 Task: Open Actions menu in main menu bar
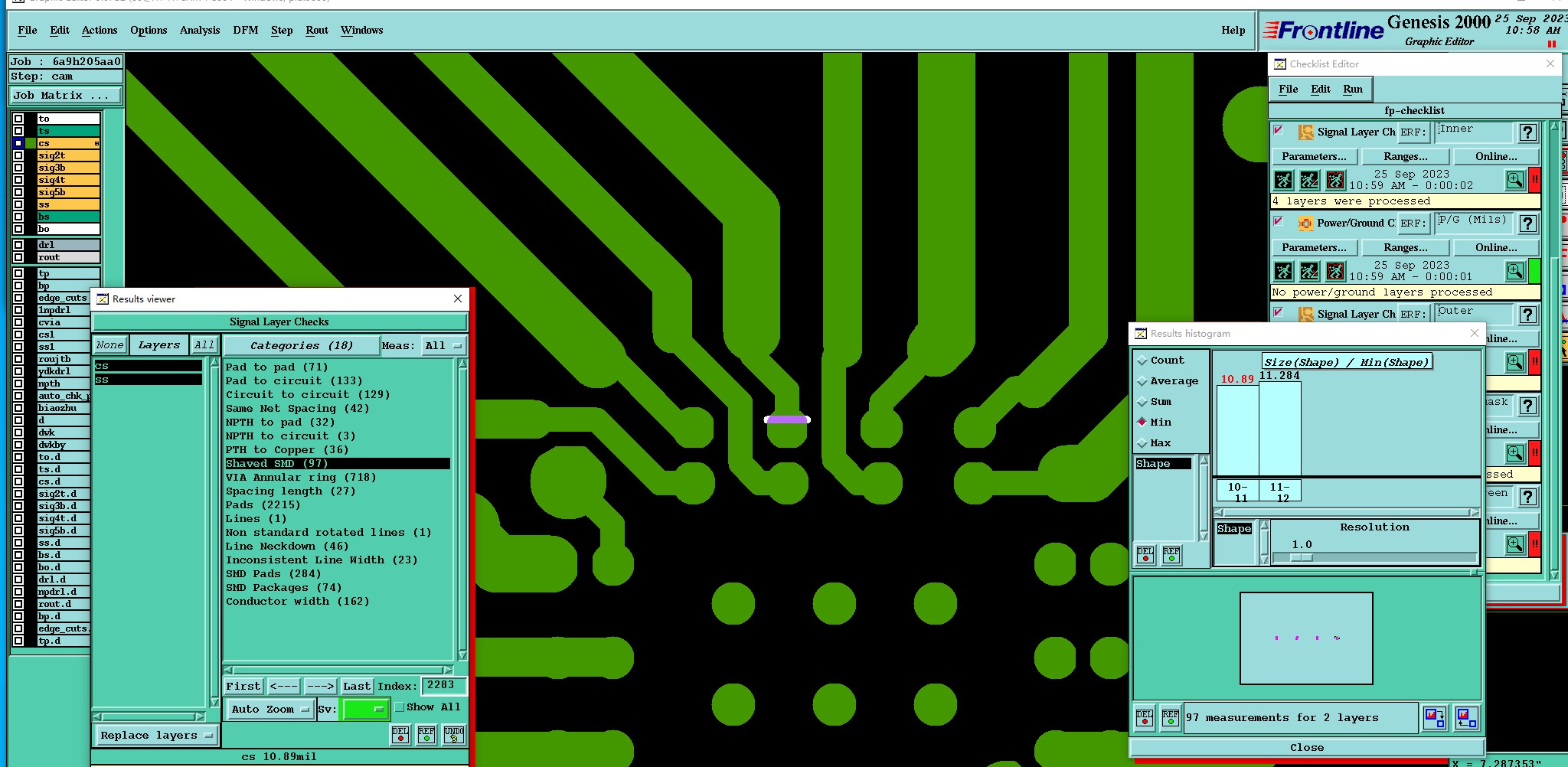point(100,31)
